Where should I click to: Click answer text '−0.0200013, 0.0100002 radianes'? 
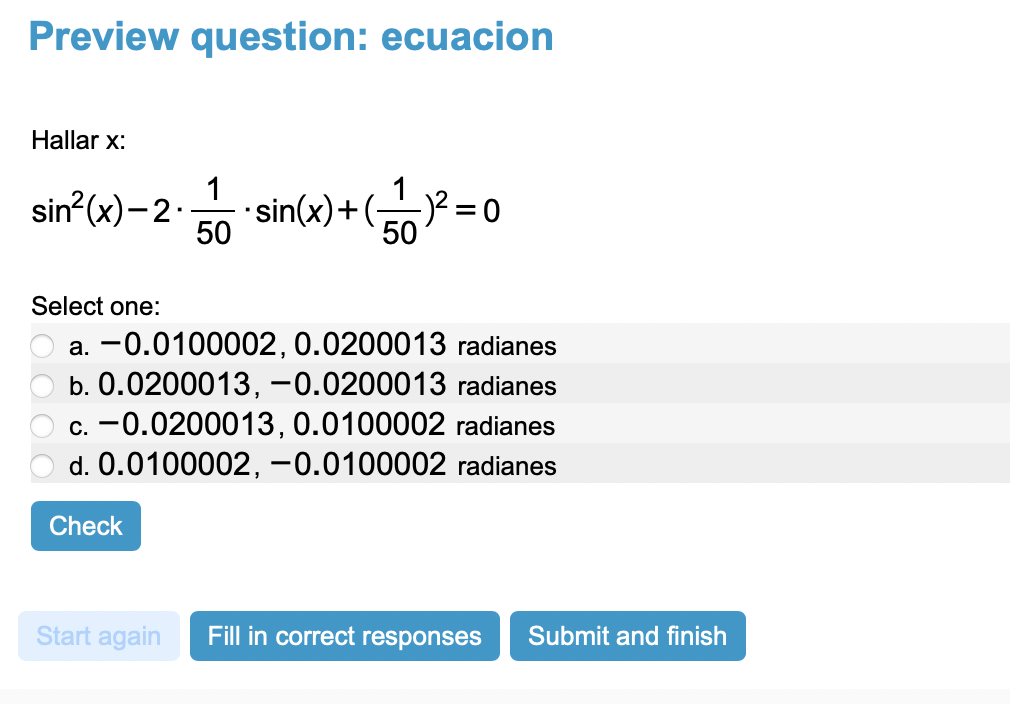tap(328, 426)
